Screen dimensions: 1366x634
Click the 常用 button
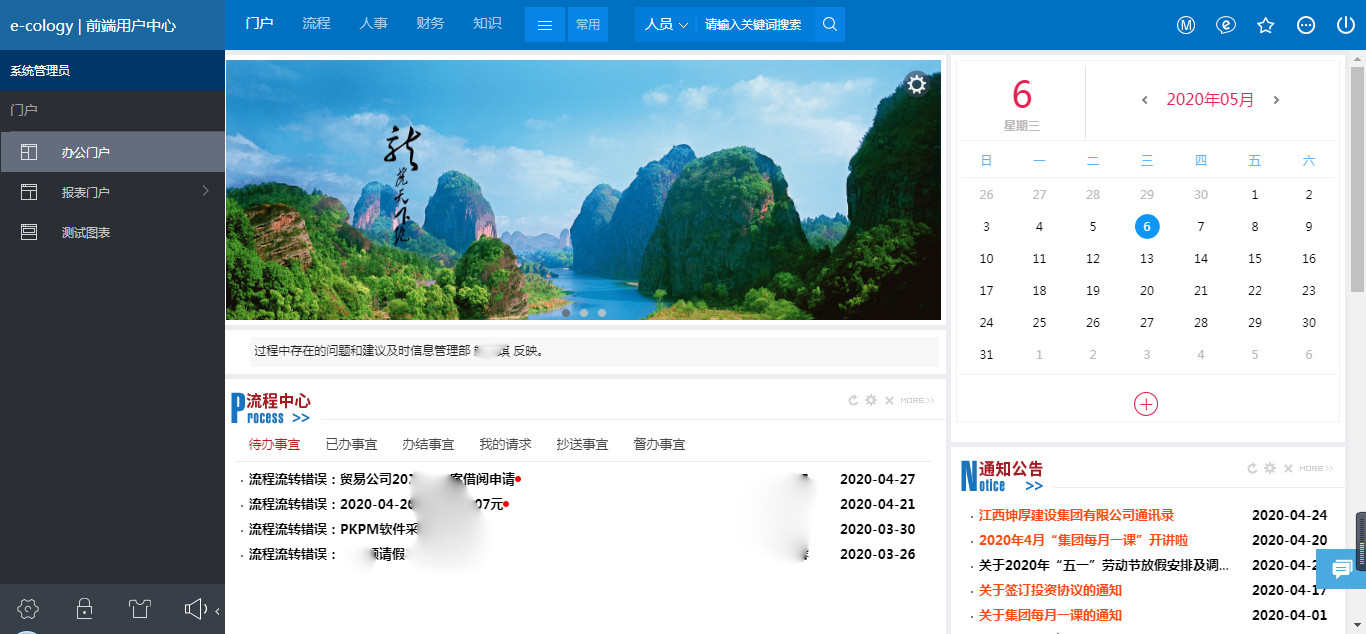coord(588,25)
